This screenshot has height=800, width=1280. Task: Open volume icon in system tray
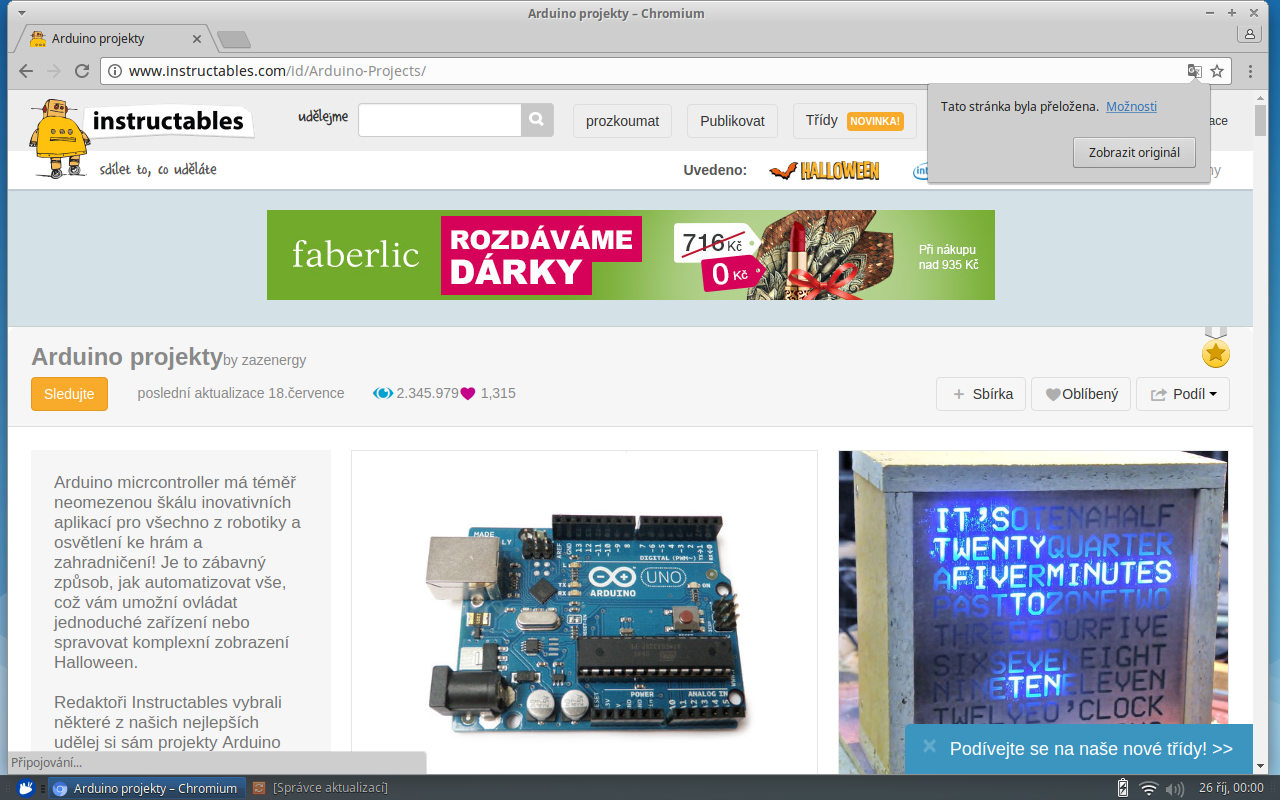point(1174,788)
